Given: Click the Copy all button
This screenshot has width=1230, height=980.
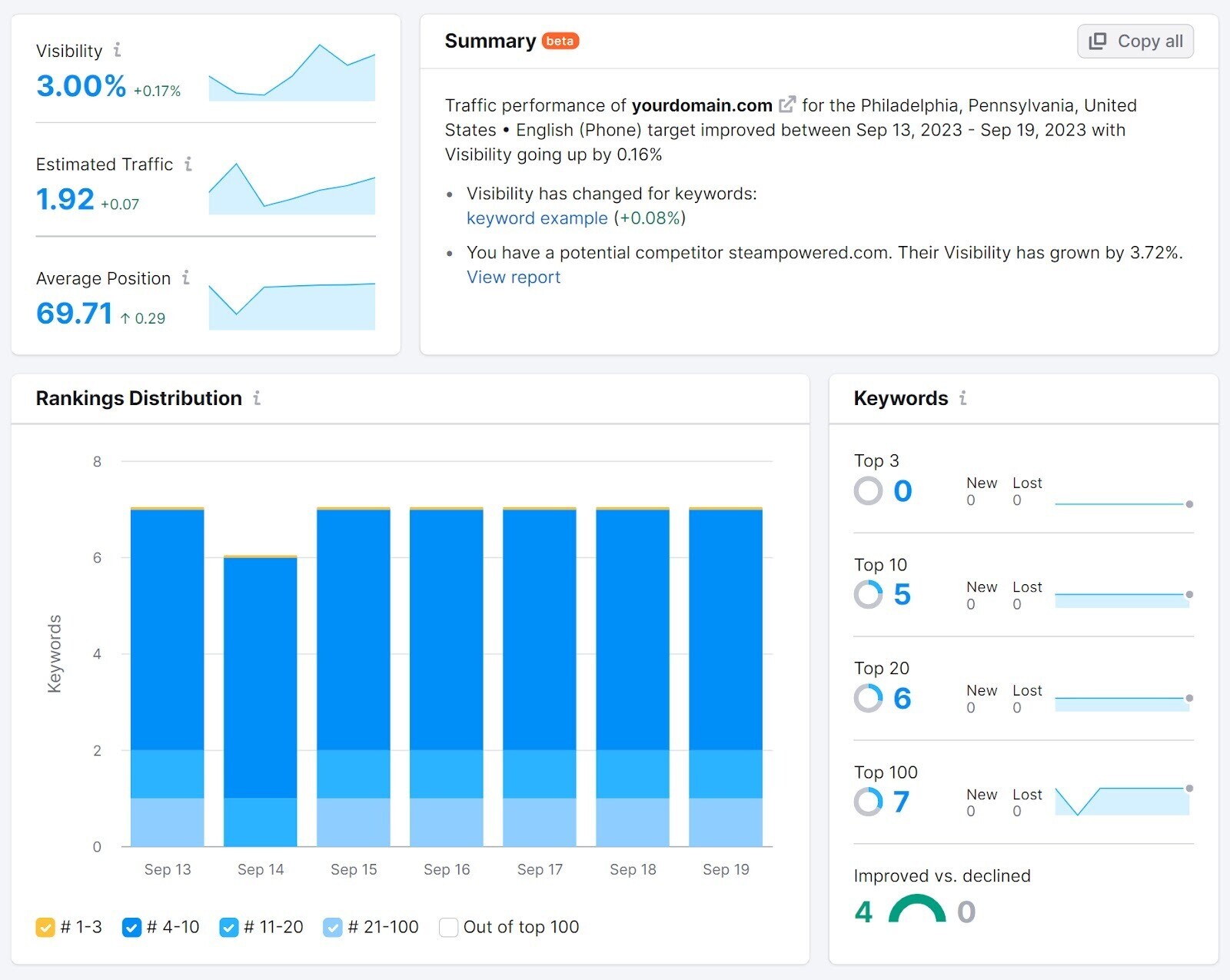Looking at the screenshot, I should tap(1135, 41).
